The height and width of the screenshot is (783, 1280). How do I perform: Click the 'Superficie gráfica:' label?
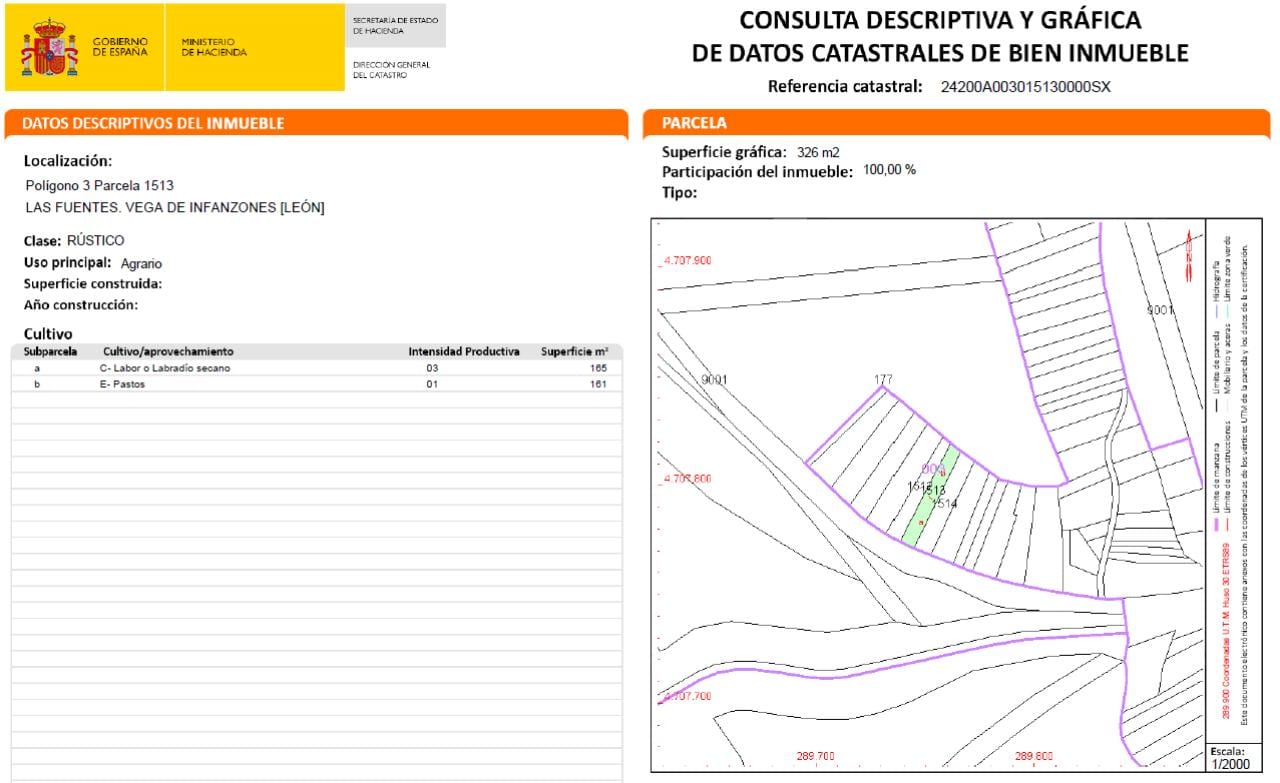coord(724,152)
